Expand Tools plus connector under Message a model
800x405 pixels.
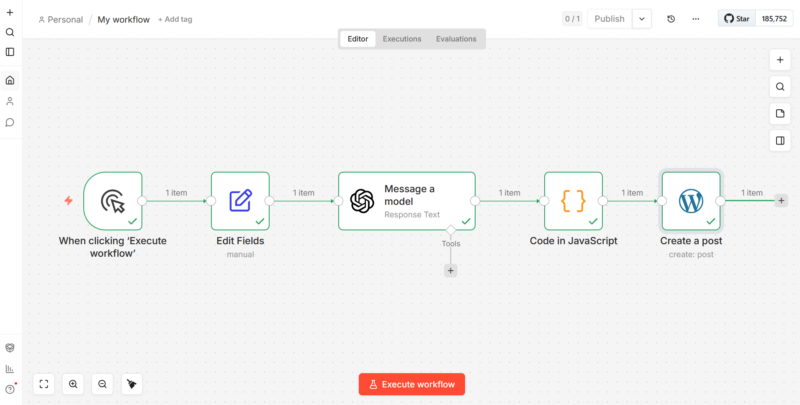point(450,270)
